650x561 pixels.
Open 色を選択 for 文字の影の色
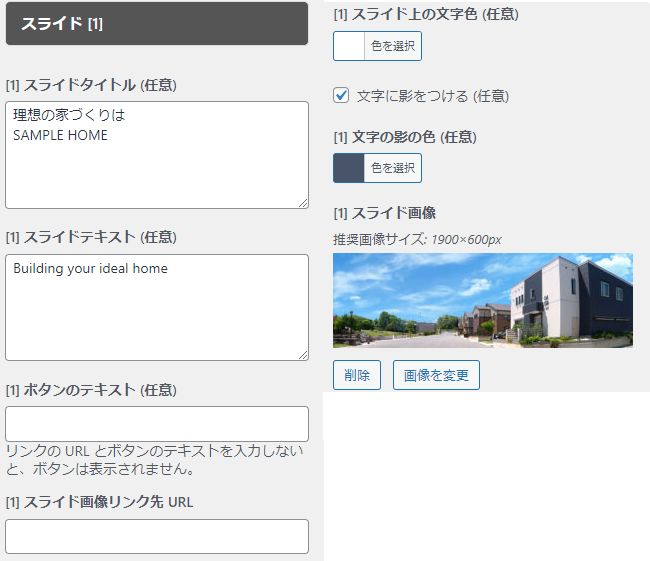(x=393, y=168)
